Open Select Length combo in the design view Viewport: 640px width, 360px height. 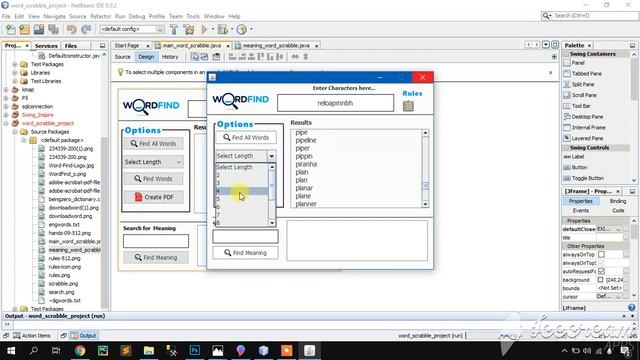tap(153, 162)
